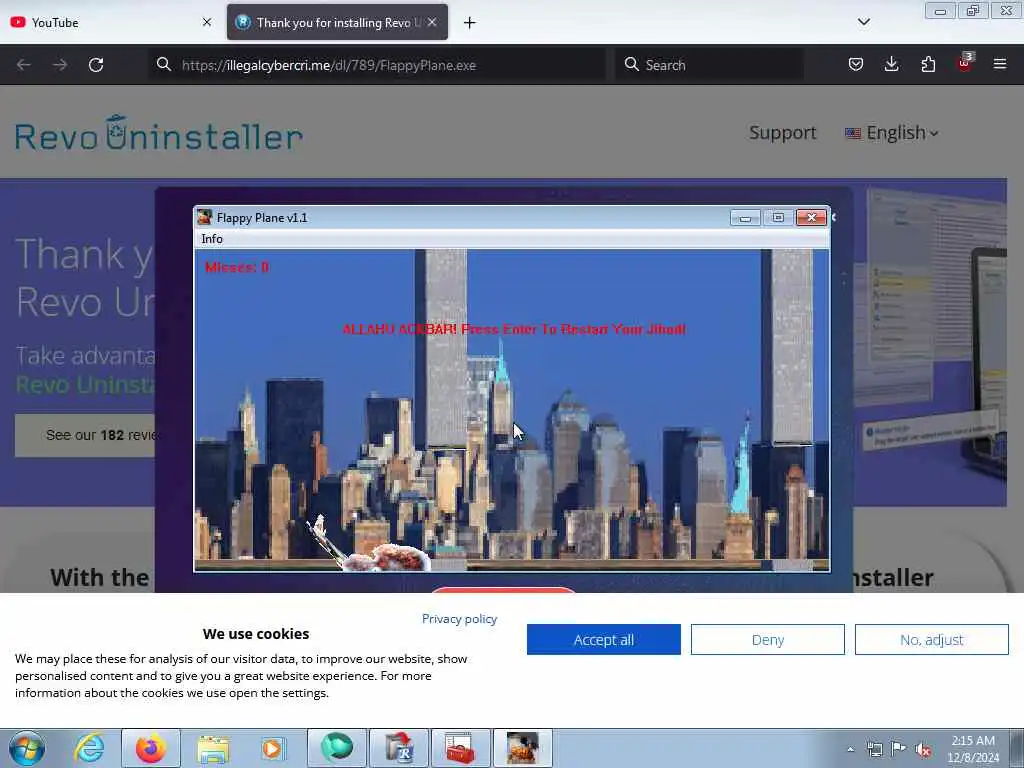The width and height of the screenshot is (1024, 768).
Task: Click the magnifier icon in address bar
Action: point(164,64)
